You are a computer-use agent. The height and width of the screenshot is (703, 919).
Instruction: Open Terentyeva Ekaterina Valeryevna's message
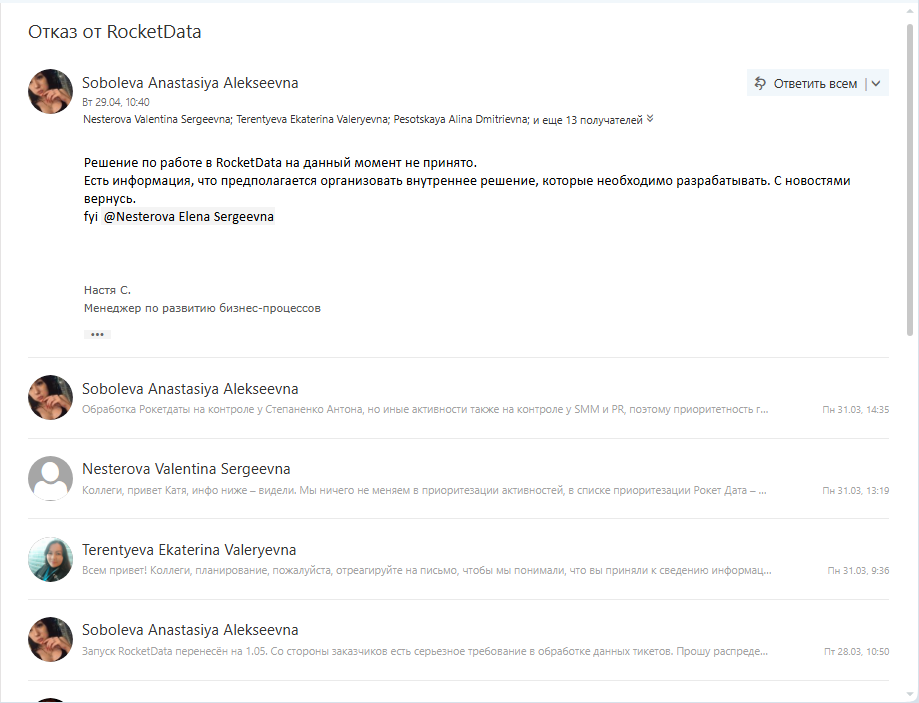458,559
